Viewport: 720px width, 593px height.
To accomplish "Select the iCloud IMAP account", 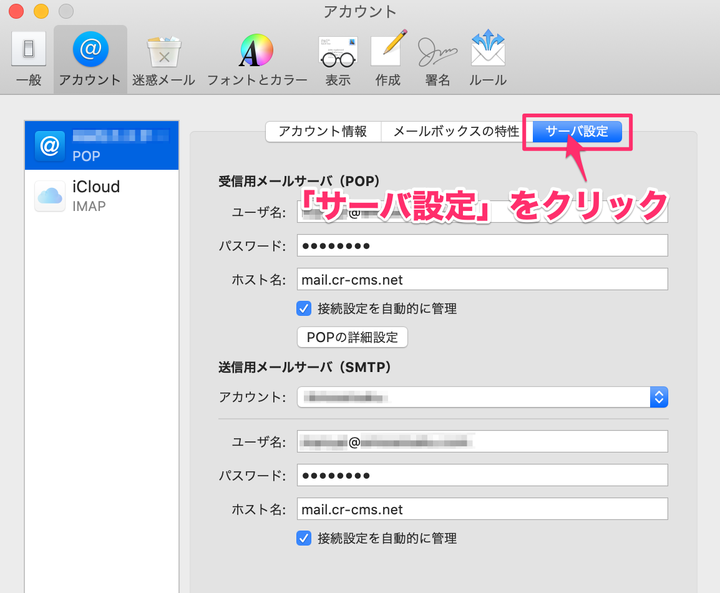I will click(x=101, y=196).
